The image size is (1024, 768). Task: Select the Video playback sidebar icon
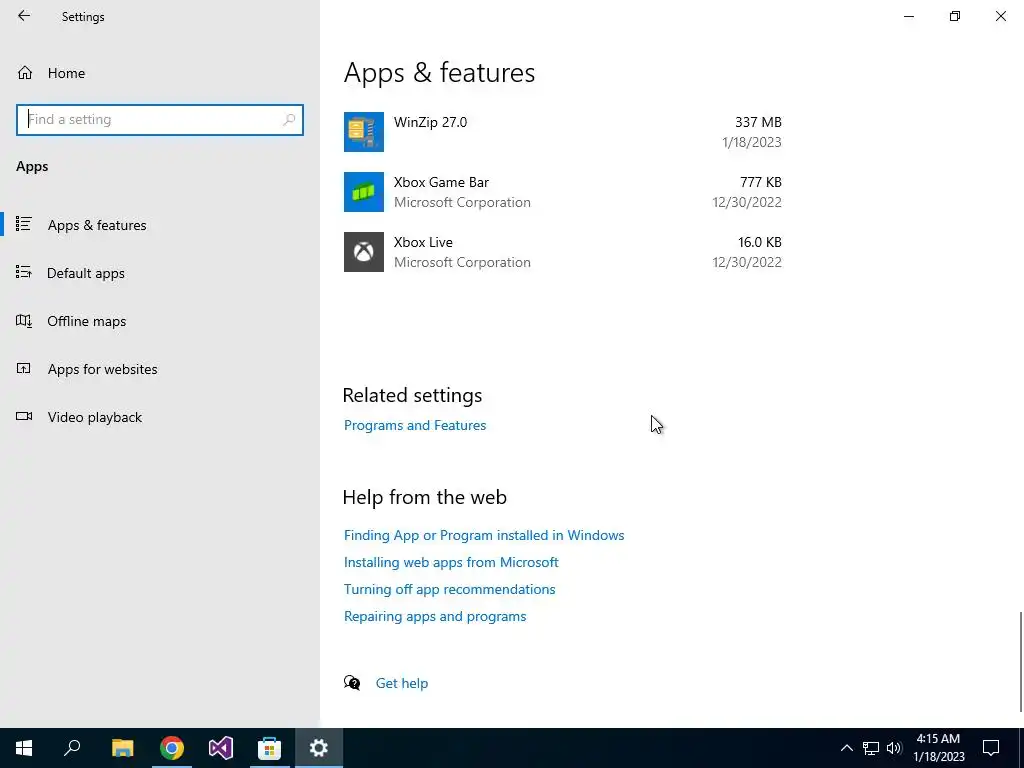tap(24, 417)
